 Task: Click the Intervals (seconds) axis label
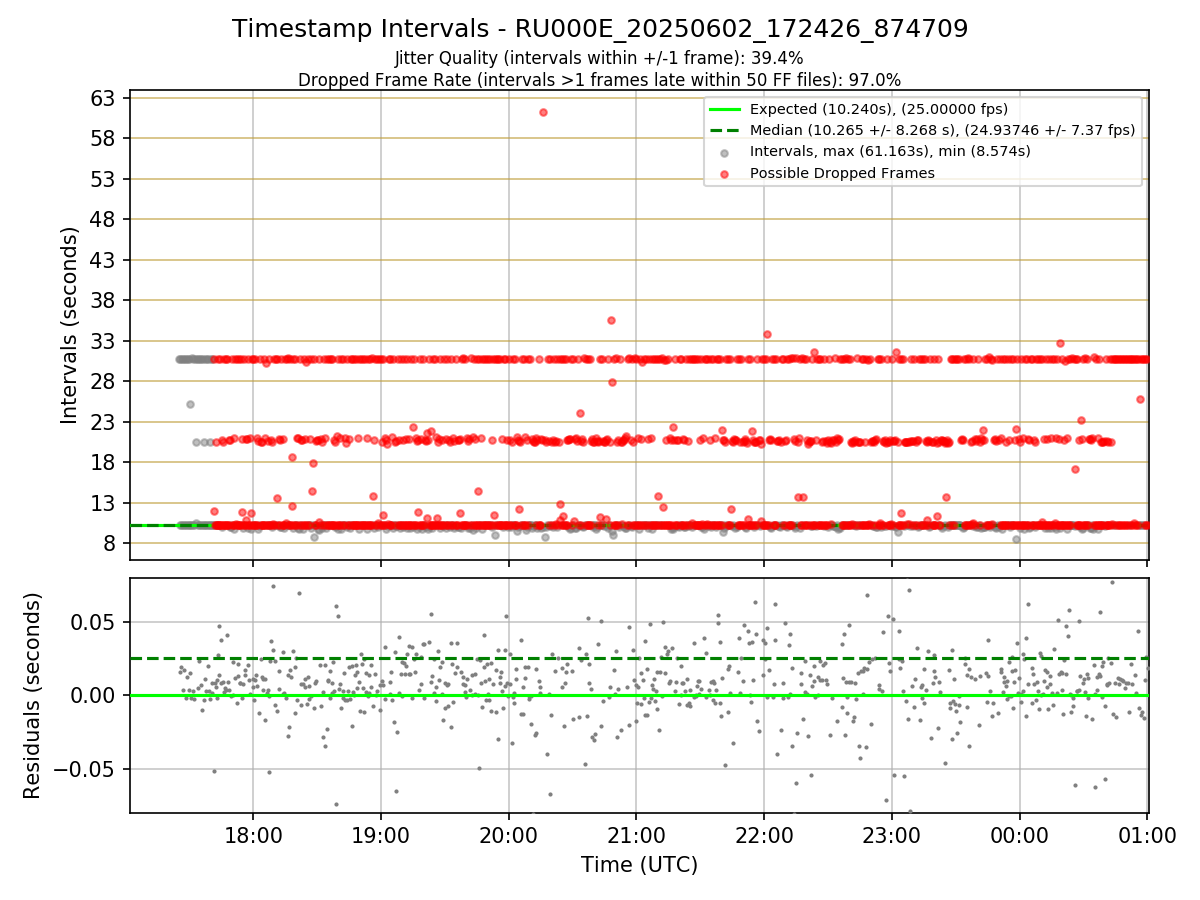click(x=69, y=324)
